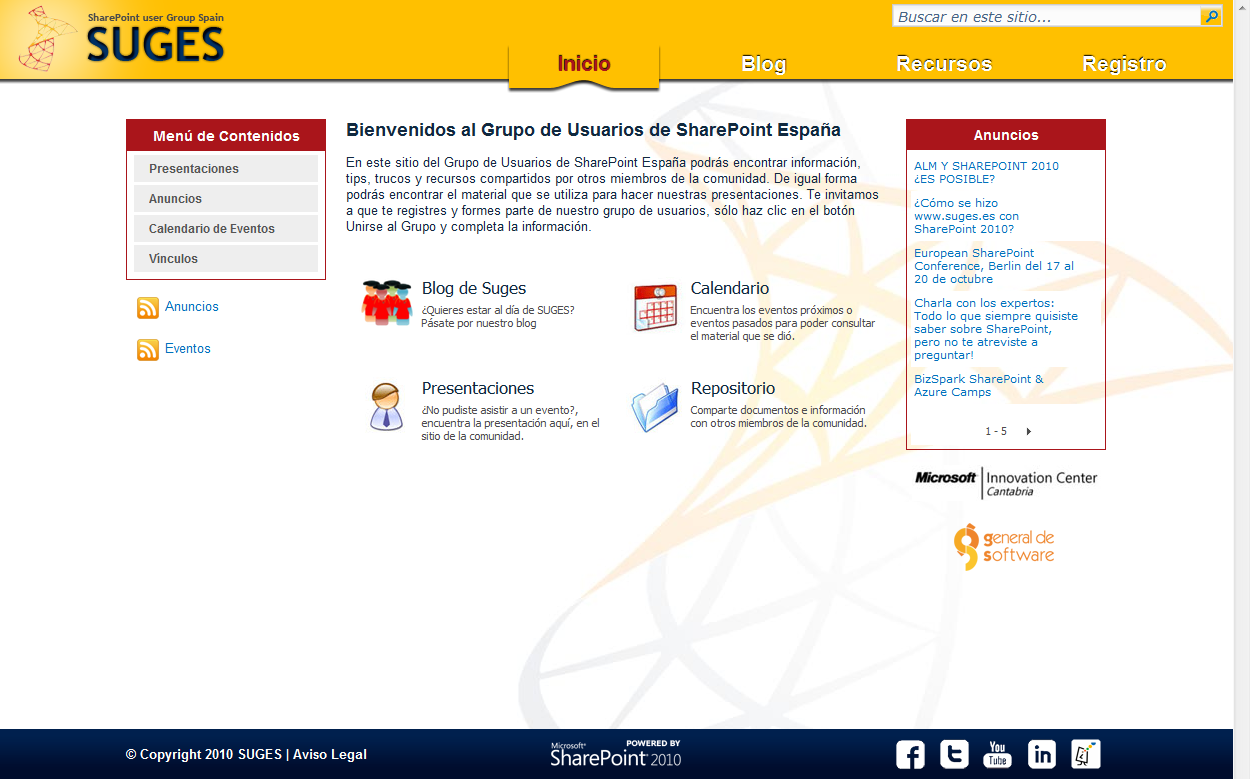Click the search magnifier icon

click(x=1210, y=17)
